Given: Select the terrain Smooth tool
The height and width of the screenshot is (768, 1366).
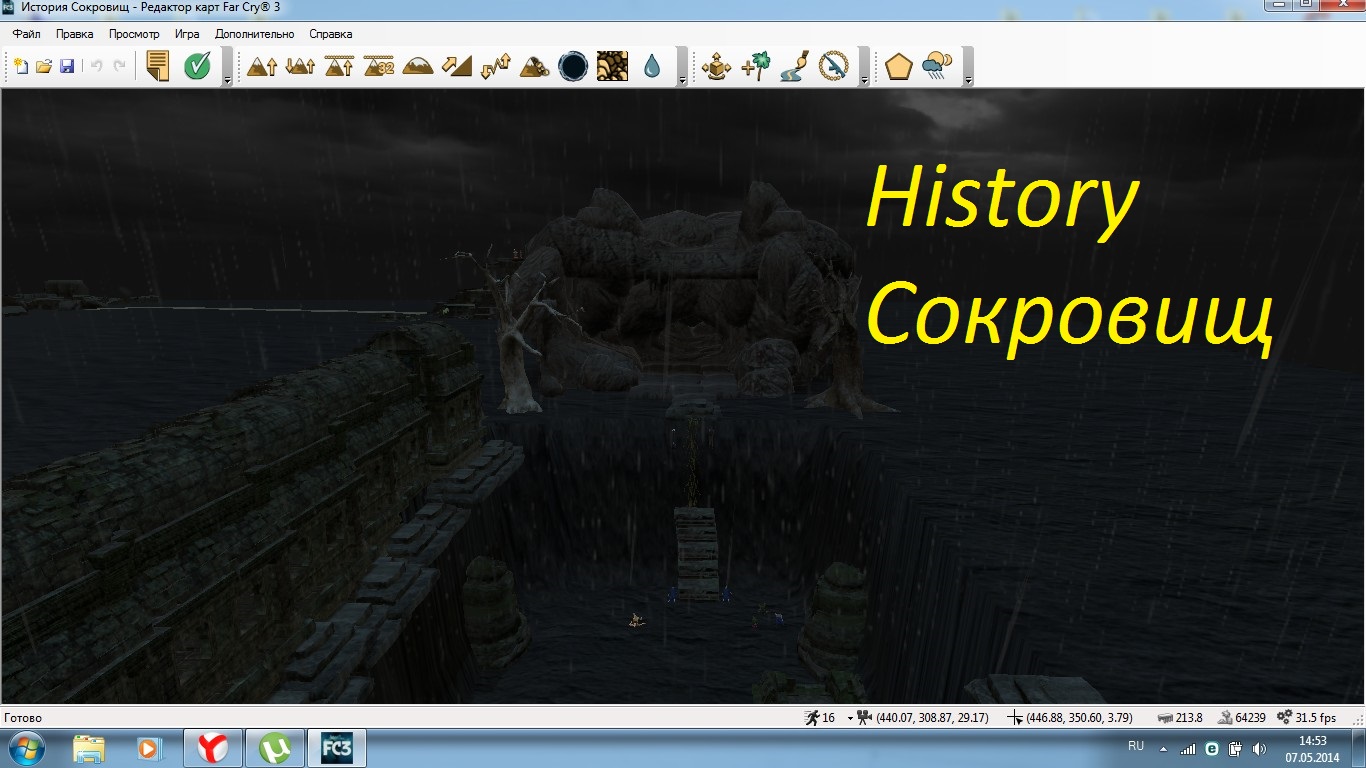Looking at the screenshot, I should point(417,66).
